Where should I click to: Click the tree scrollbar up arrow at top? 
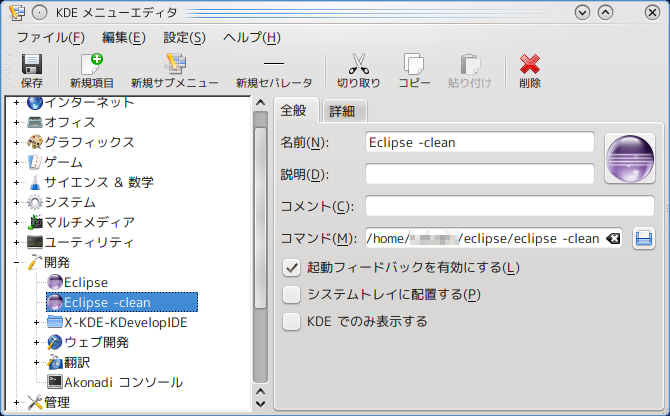click(260, 103)
